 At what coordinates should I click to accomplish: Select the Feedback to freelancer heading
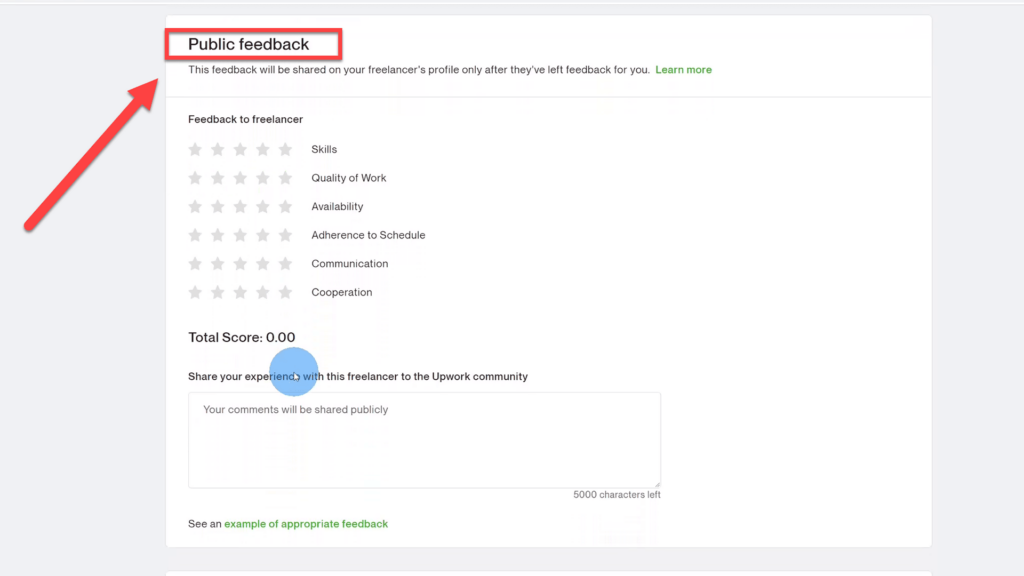tap(246, 120)
